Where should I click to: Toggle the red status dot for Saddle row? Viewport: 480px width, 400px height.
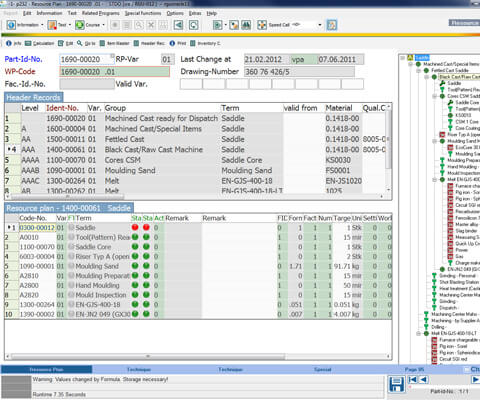pyautogui.click(x=135, y=228)
